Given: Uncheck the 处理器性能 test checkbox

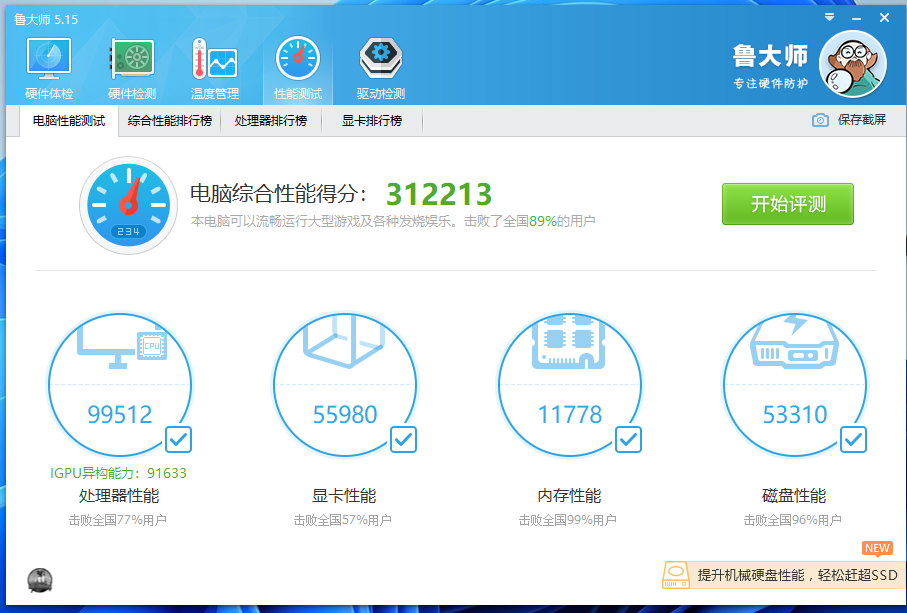Looking at the screenshot, I should pyautogui.click(x=178, y=439).
